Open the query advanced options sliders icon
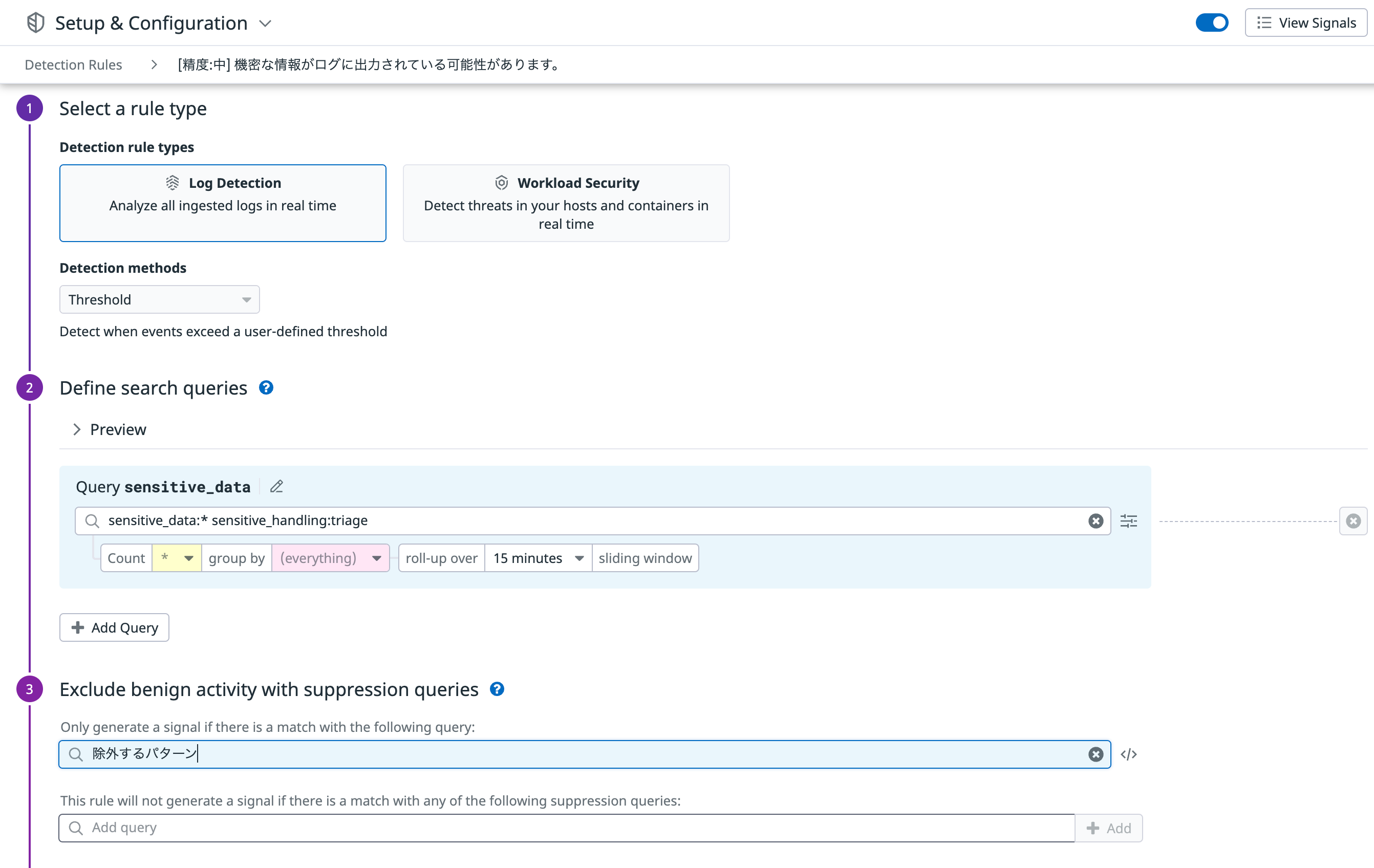Image resolution: width=1374 pixels, height=868 pixels. click(x=1128, y=520)
